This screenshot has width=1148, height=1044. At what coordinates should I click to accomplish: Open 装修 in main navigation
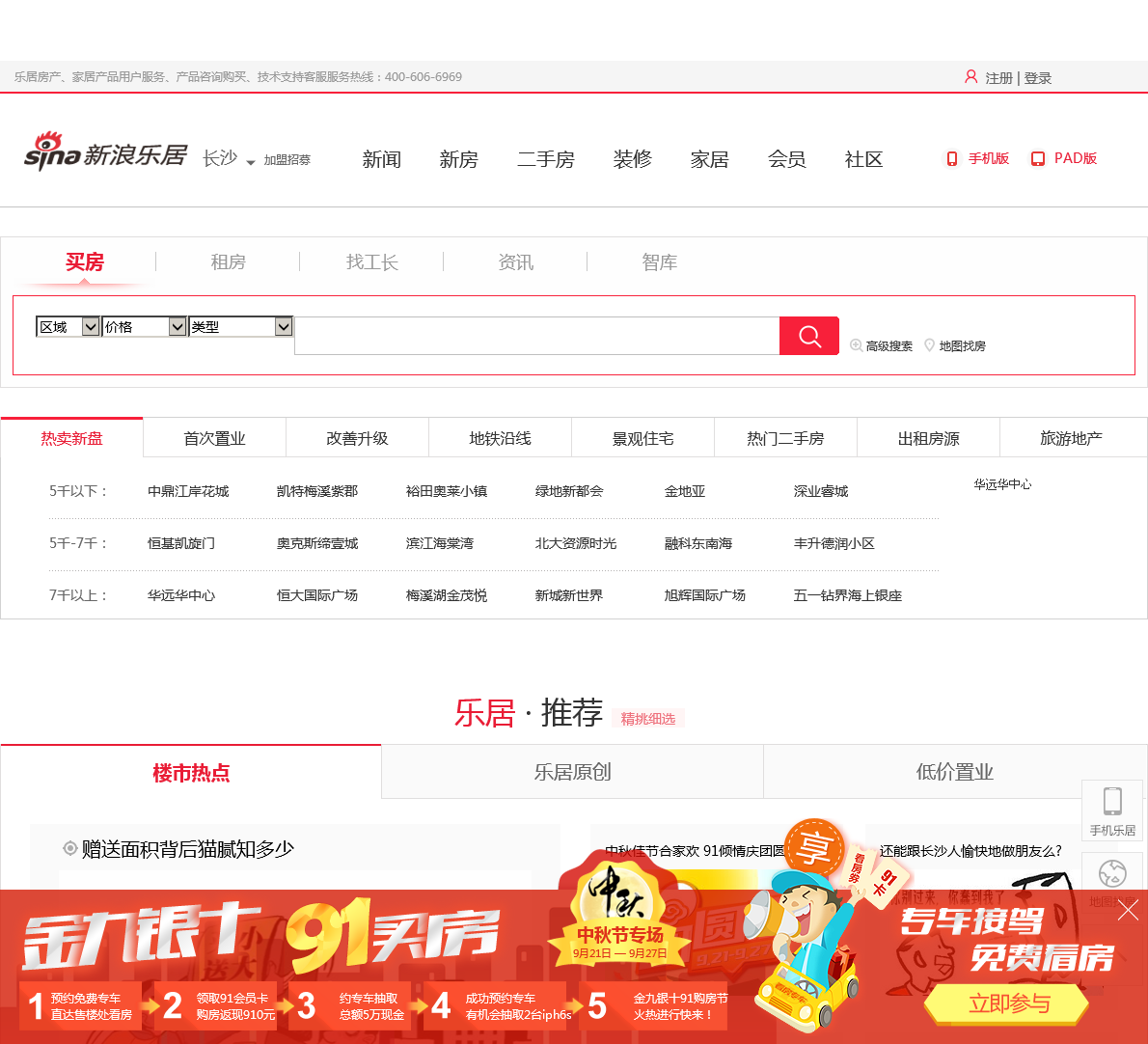pos(633,159)
